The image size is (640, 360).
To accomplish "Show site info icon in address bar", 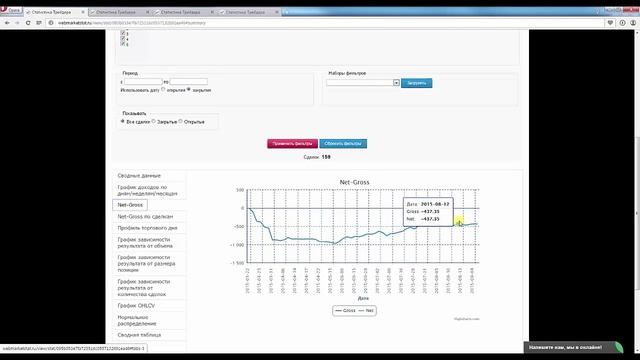I will click(x=51, y=23).
